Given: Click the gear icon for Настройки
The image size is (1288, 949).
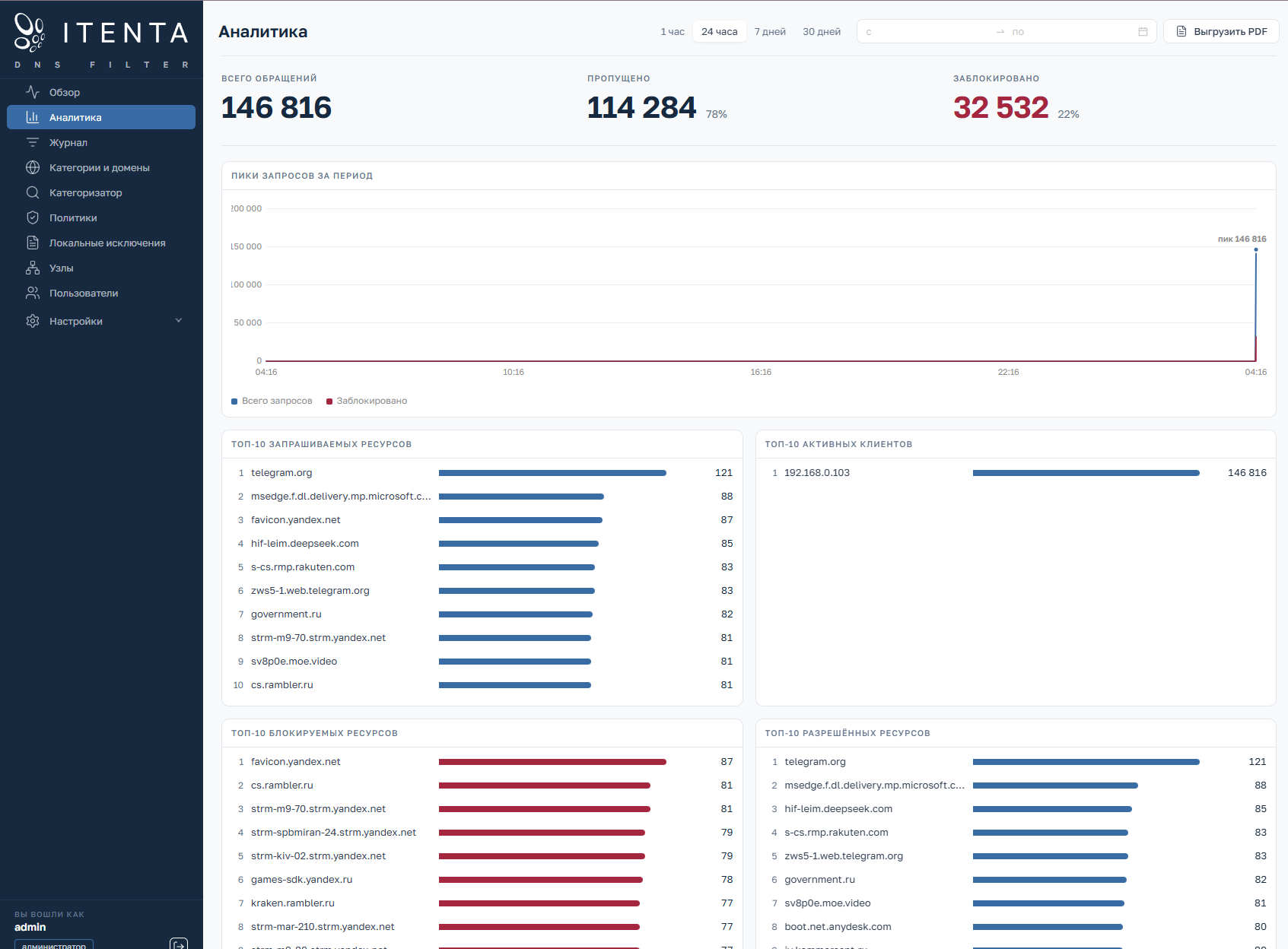Looking at the screenshot, I should [x=33, y=321].
